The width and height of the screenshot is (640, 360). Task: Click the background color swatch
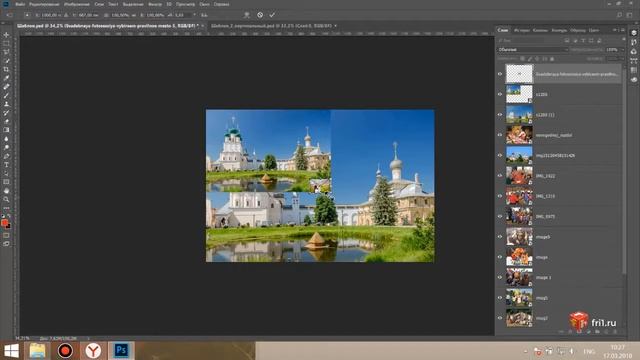[x=9, y=226]
